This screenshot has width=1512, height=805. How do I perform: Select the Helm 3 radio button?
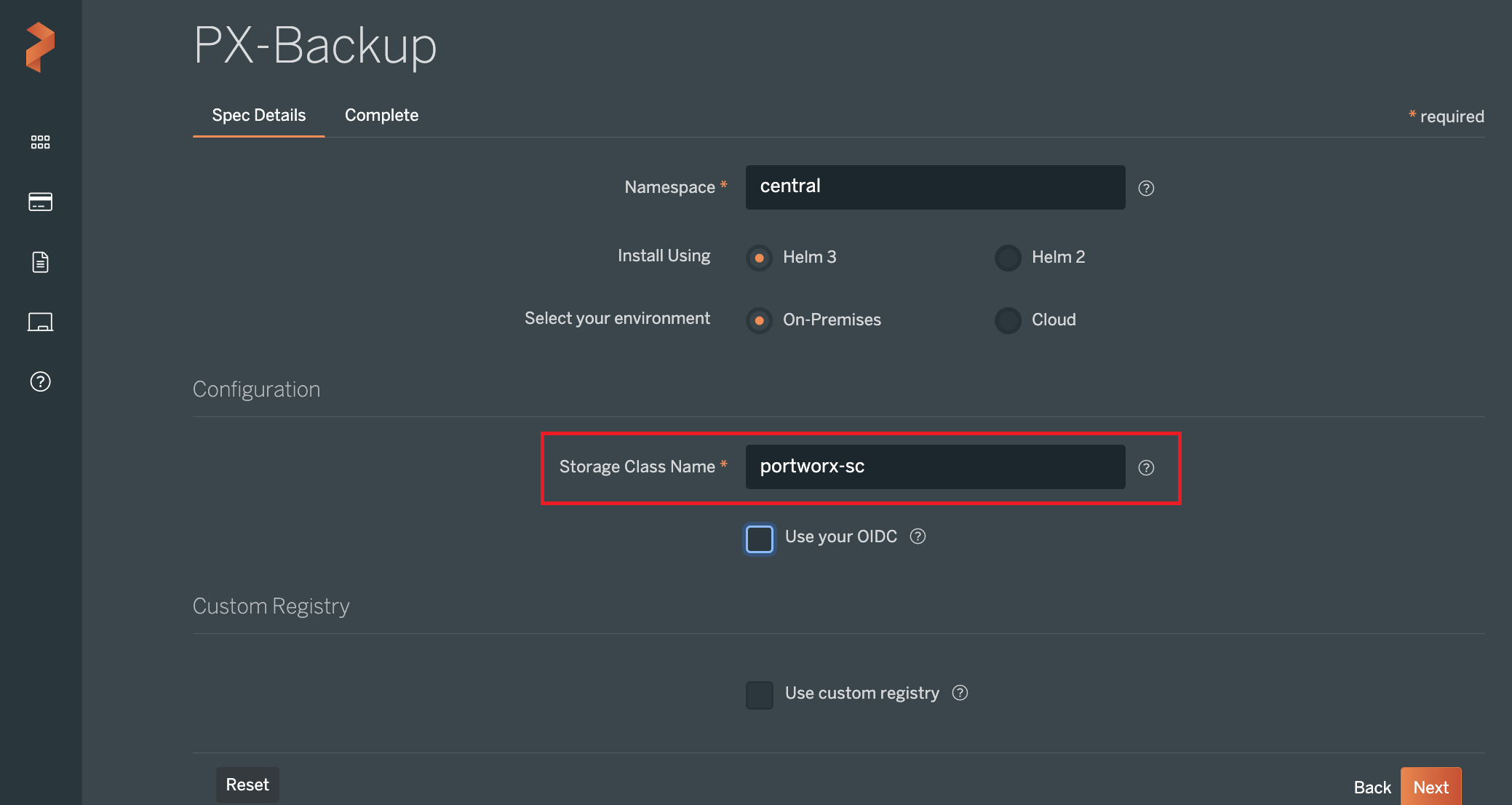pyautogui.click(x=759, y=258)
